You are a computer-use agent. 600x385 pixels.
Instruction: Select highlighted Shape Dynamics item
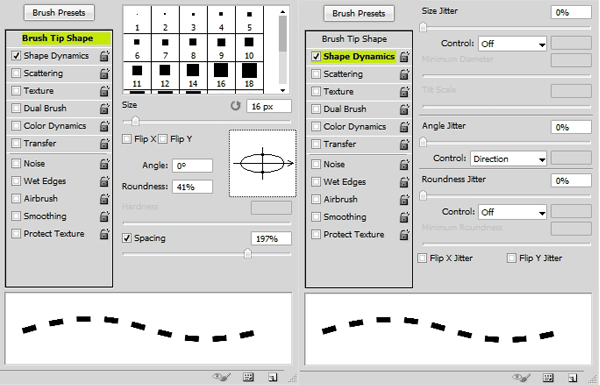[359, 57]
